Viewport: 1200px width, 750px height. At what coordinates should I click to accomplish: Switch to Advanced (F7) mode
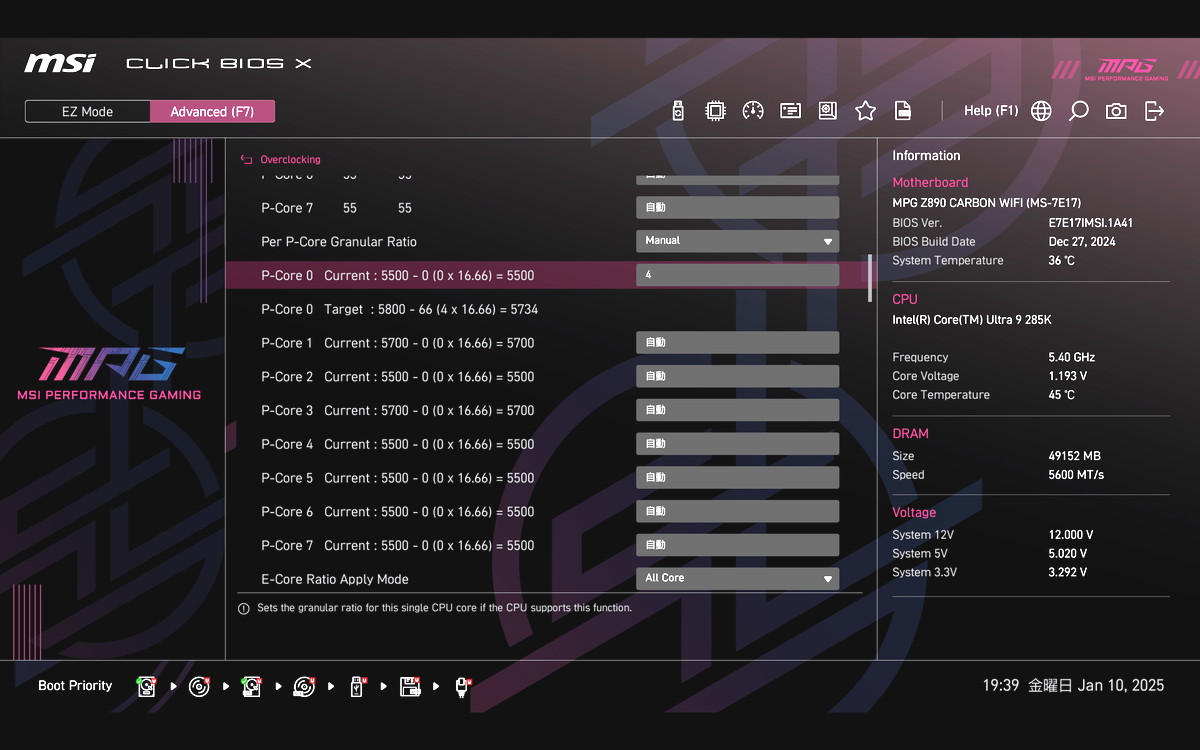(212, 111)
